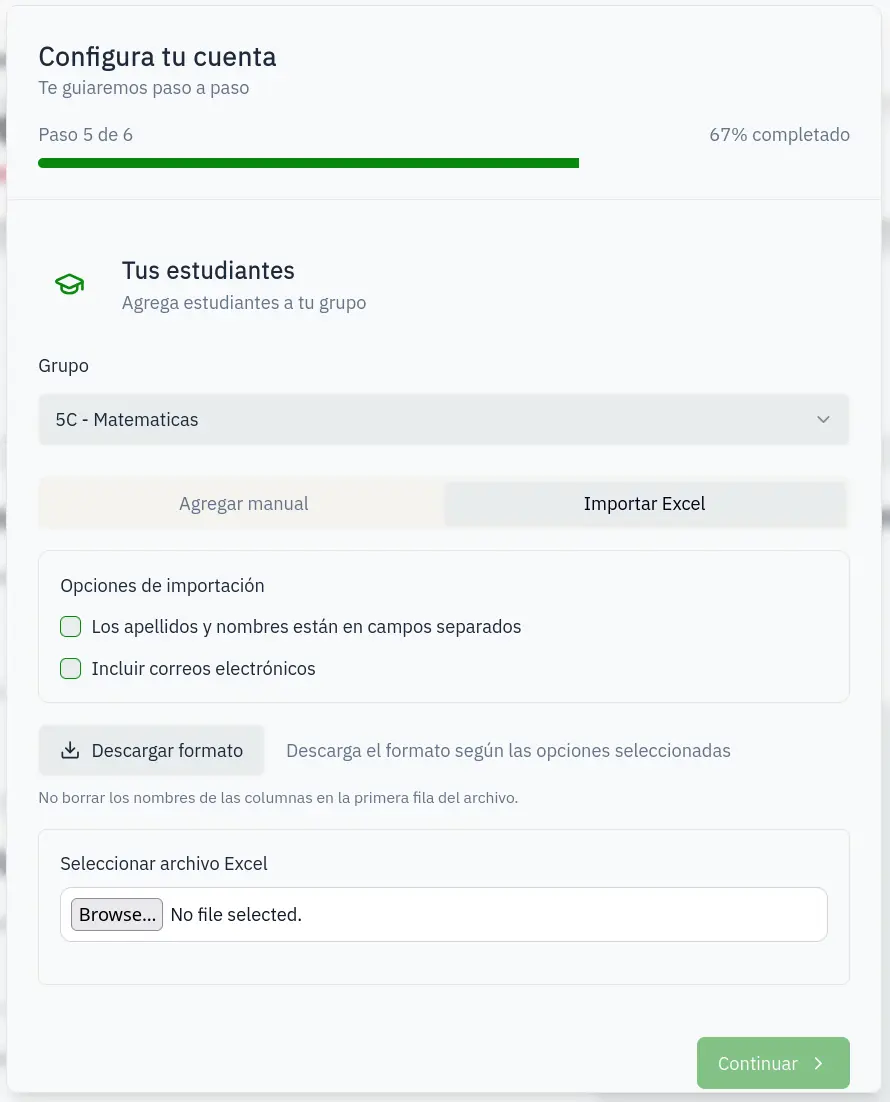Enable separate surnames and names checkbox
This screenshot has height=1102, width=890.
coord(70,627)
